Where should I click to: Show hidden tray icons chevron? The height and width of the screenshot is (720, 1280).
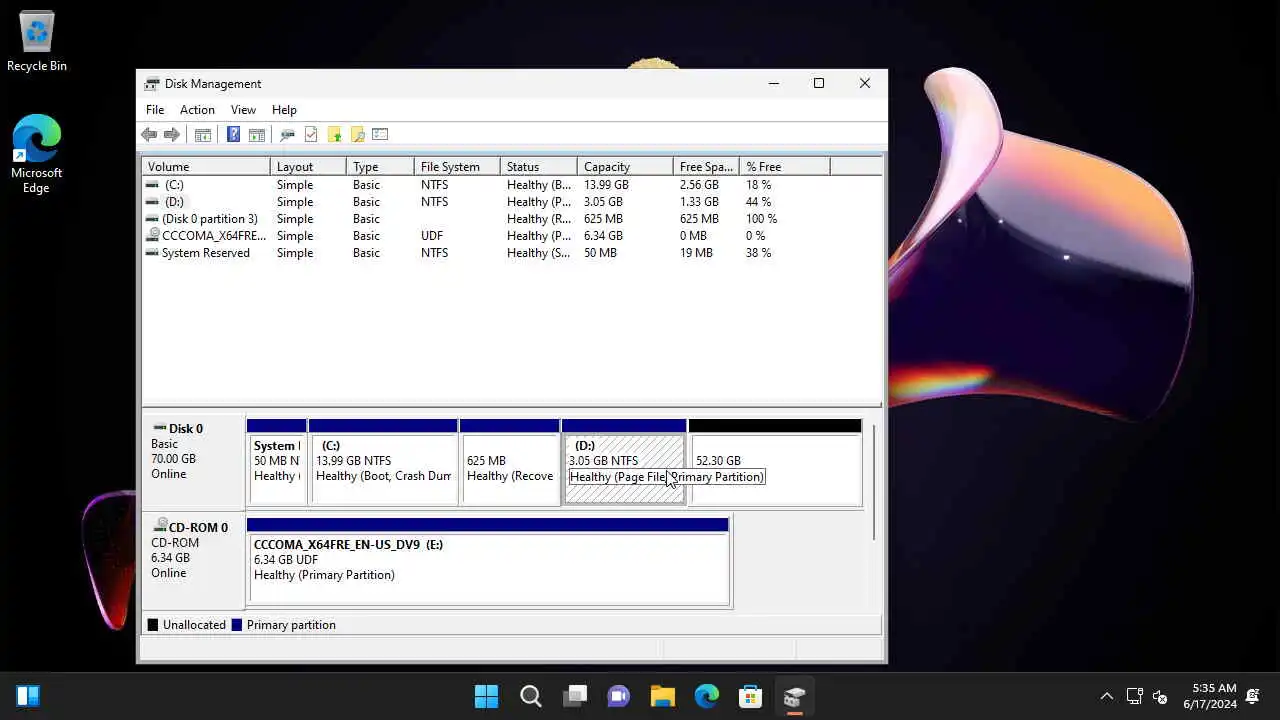1106,696
